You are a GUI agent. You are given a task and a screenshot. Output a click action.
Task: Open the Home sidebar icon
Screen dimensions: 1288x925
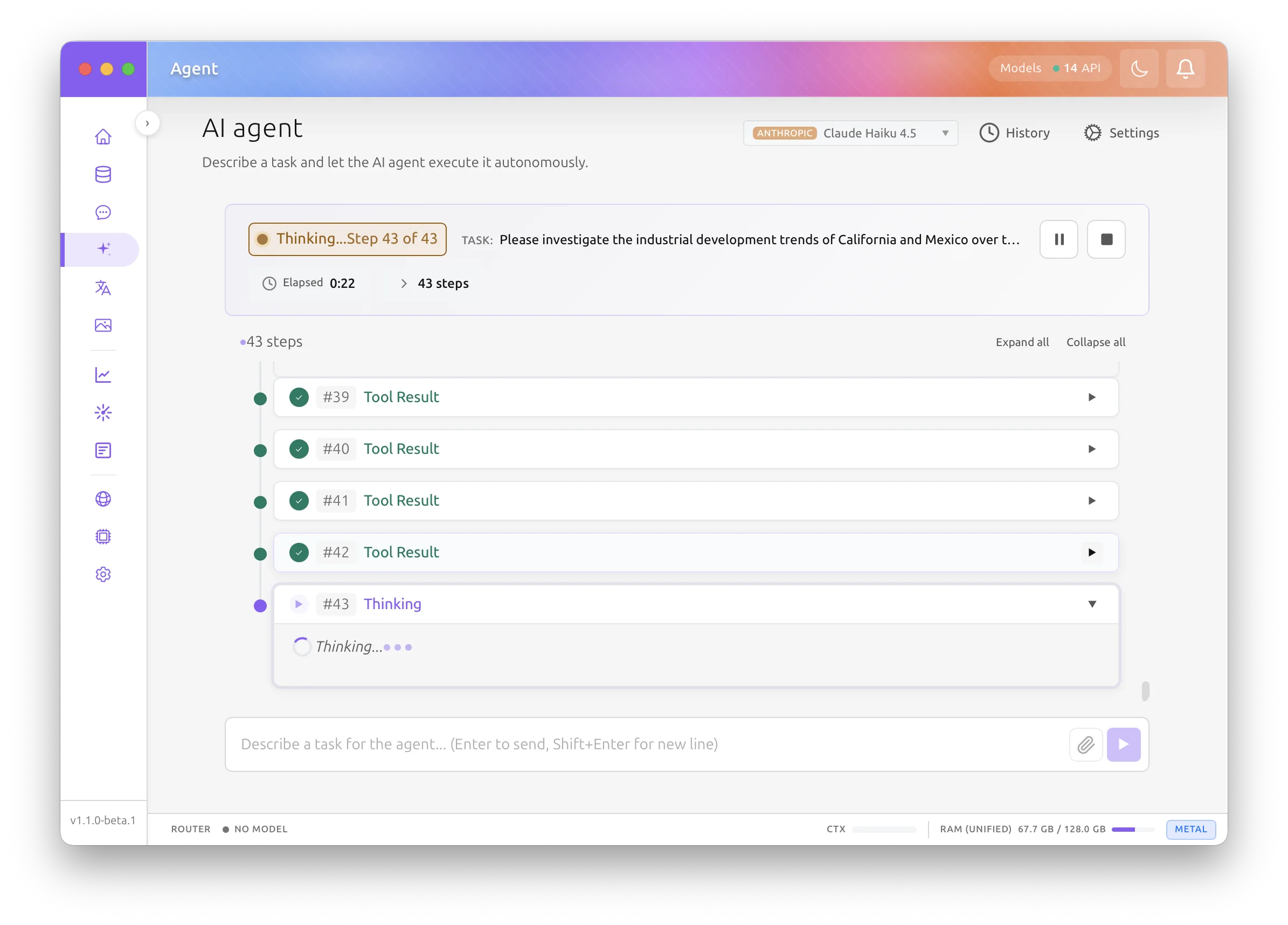(x=103, y=136)
